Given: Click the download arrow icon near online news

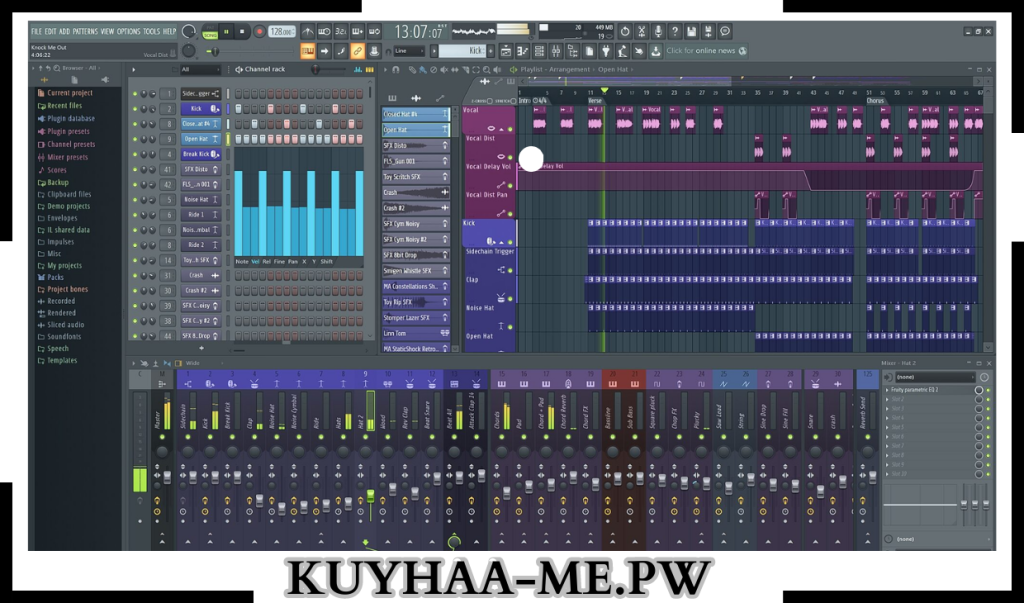Looking at the screenshot, I should tap(655, 51).
